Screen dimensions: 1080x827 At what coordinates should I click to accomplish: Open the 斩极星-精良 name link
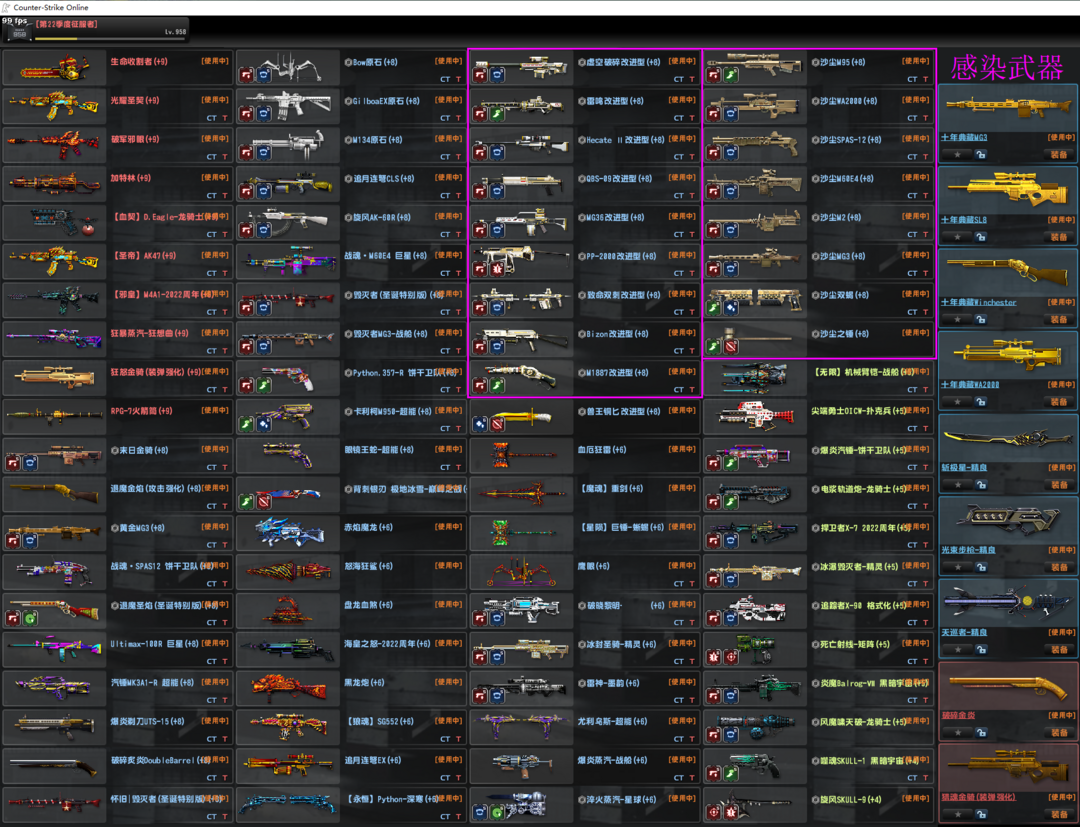point(964,468)
